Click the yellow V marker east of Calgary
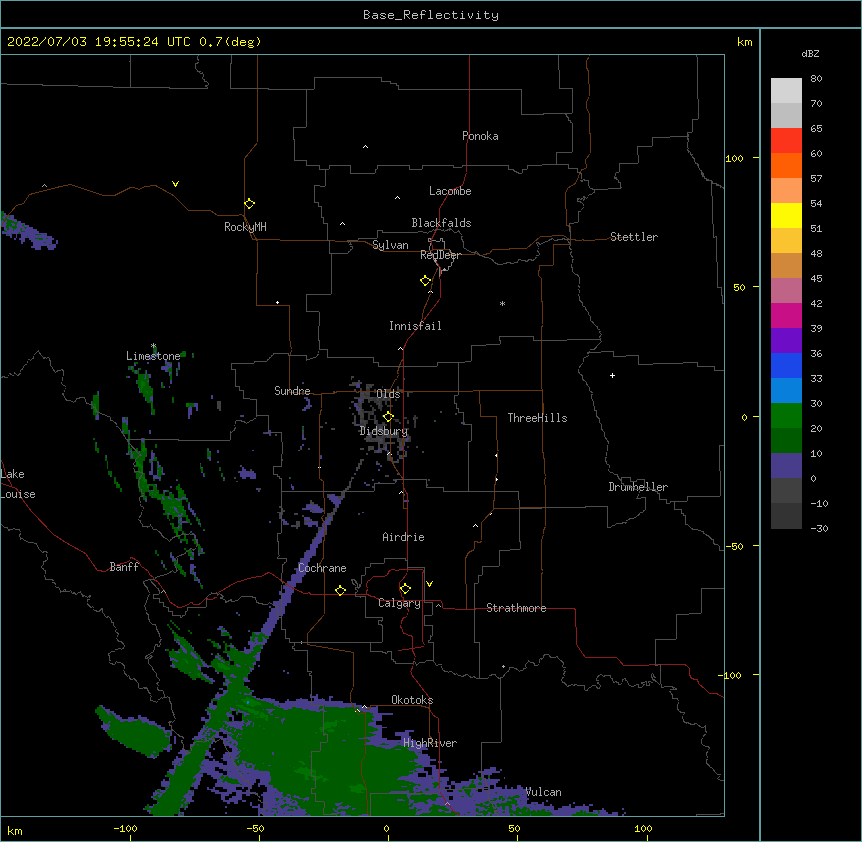 pos(429,584)
